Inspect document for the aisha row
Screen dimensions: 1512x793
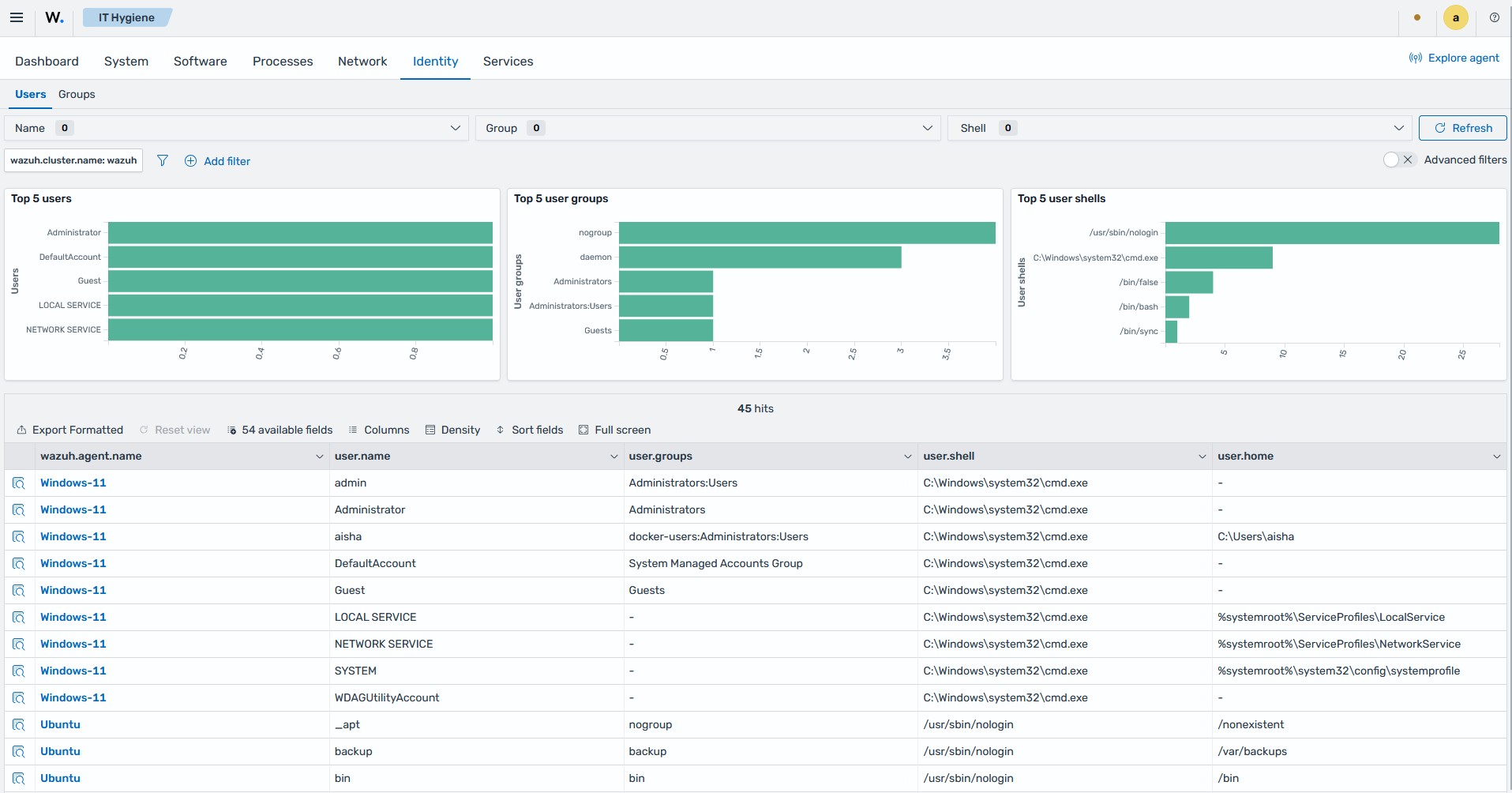[x=19, y=536]
